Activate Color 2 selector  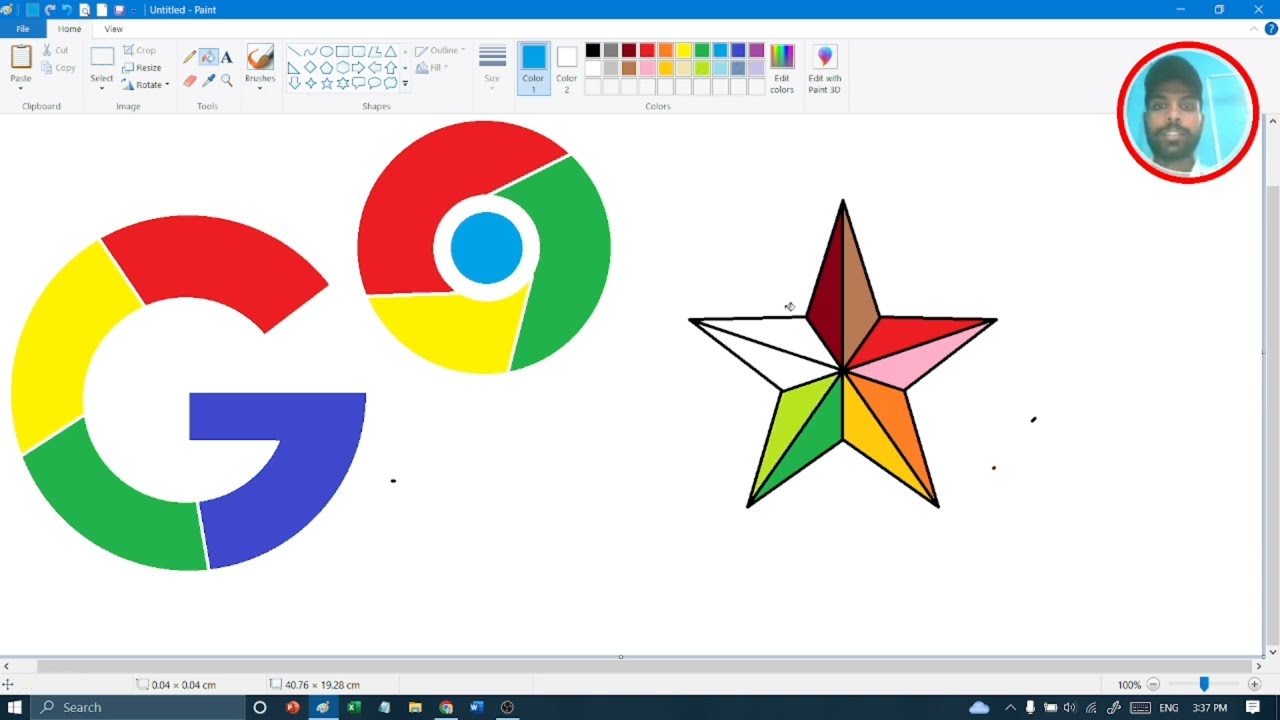(567, 69)
